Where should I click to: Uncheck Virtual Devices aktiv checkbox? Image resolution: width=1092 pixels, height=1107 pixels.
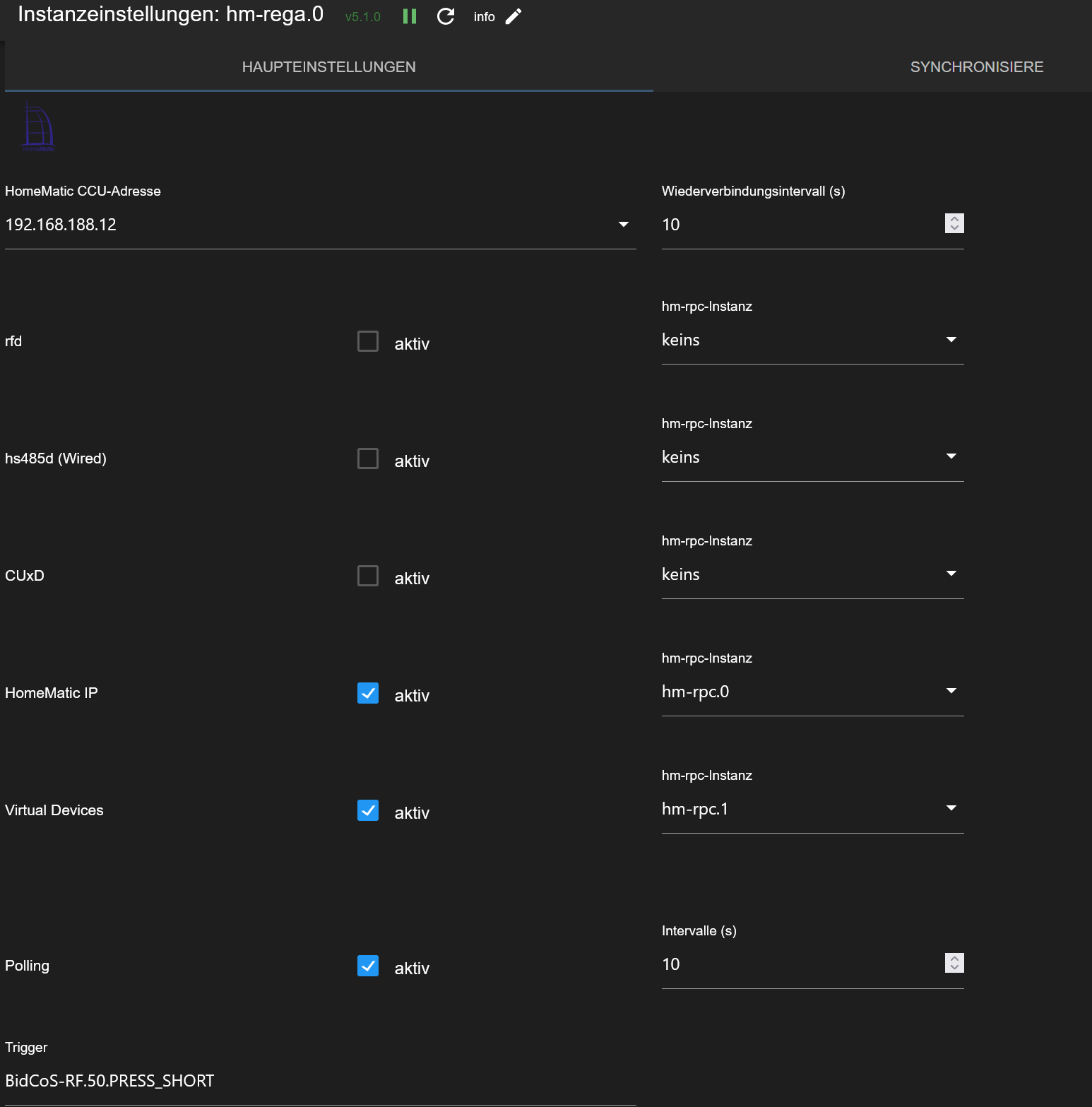368,810
